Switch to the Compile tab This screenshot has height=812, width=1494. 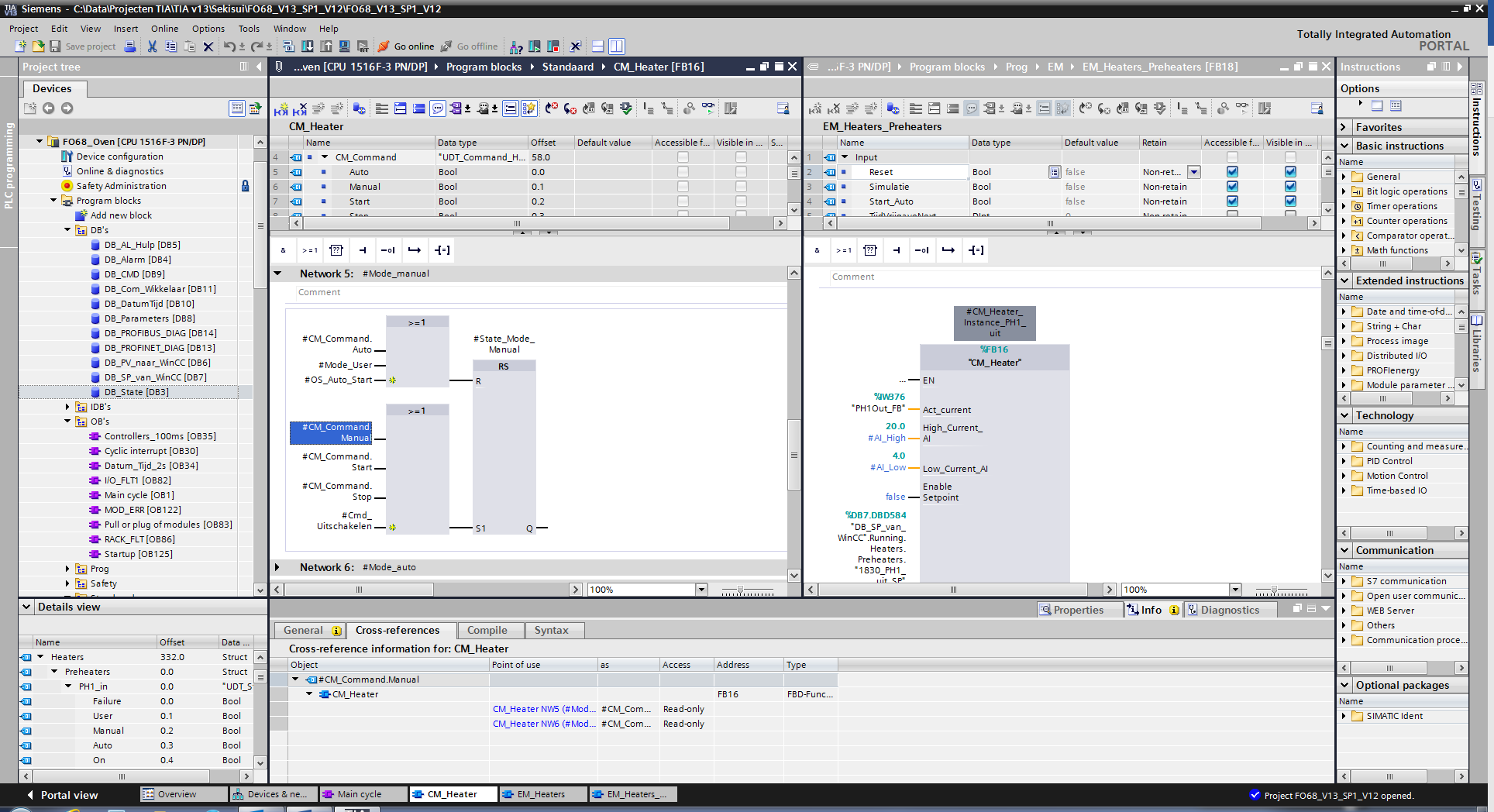click(x=487, y=630)
